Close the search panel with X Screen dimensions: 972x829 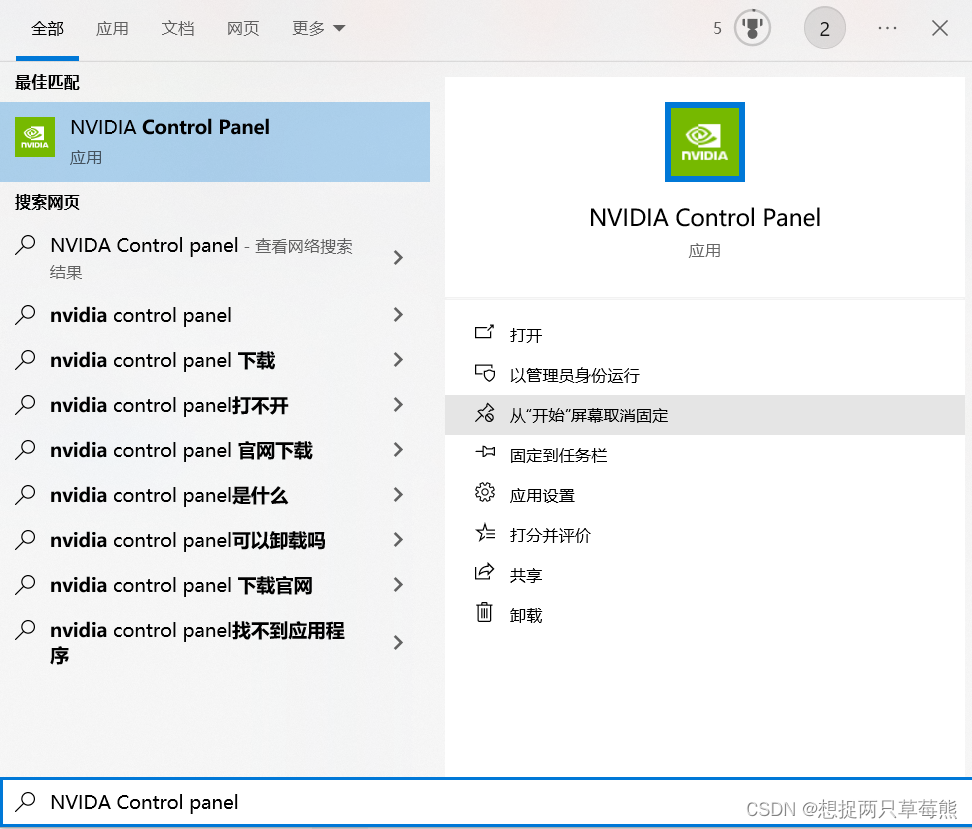[940, 28]
